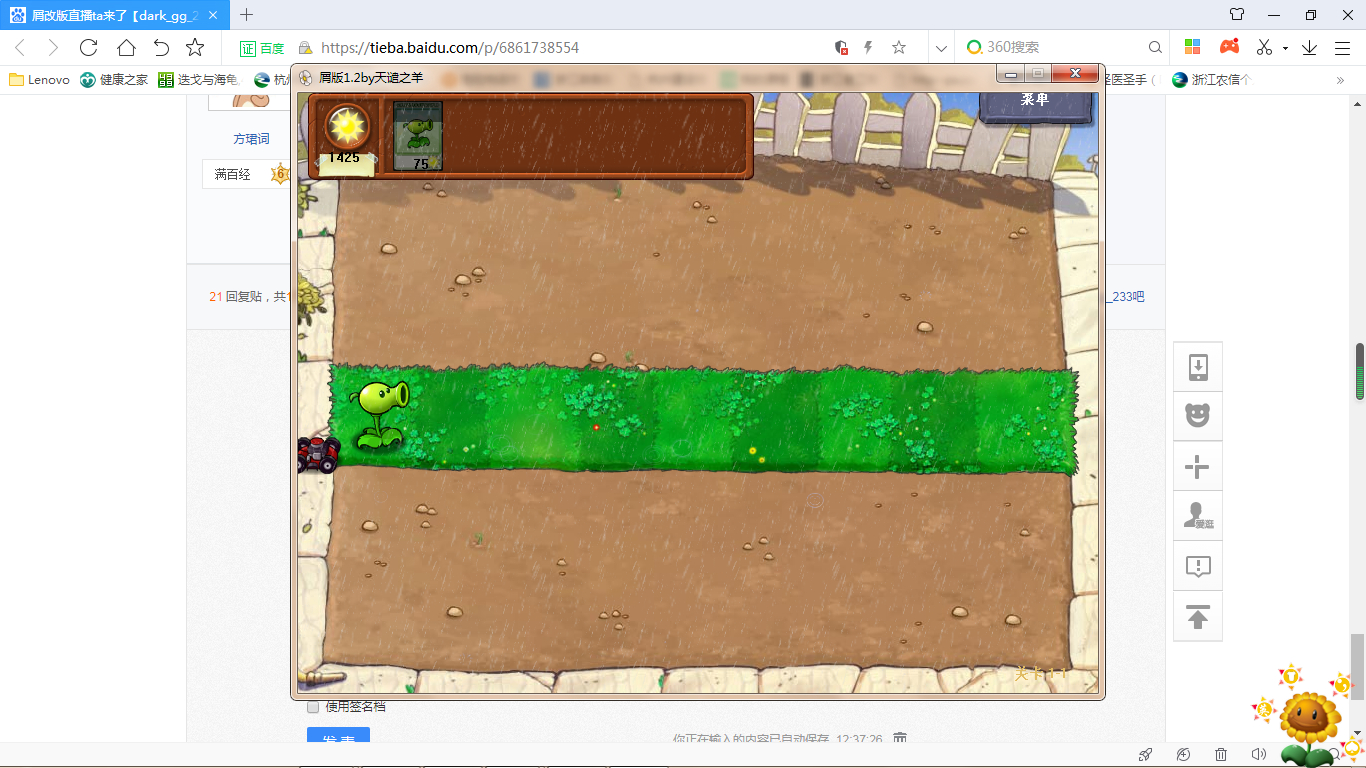Click the user profile icon in the right sidebar
Image resolution: width=1366 pixels, height=768 pixels.
tap(1198, 516)
